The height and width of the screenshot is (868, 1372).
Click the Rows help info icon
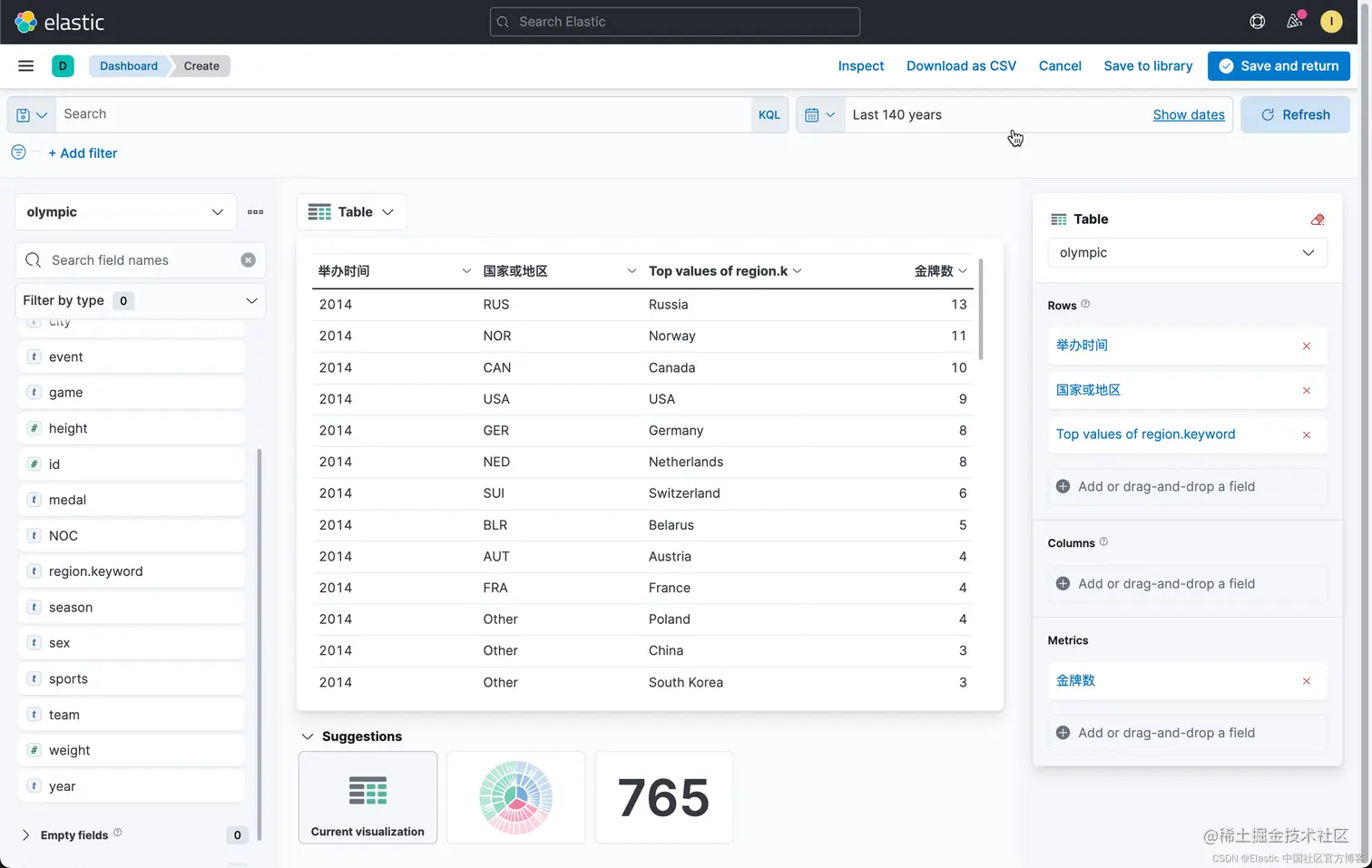[1085, 304]
